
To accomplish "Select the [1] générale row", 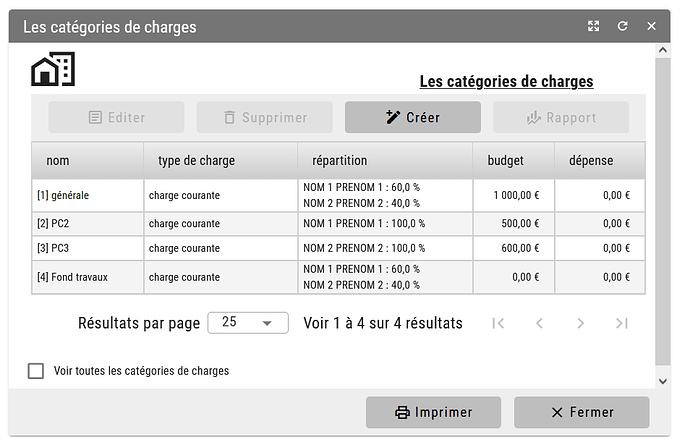I will (x=338, y=195).
